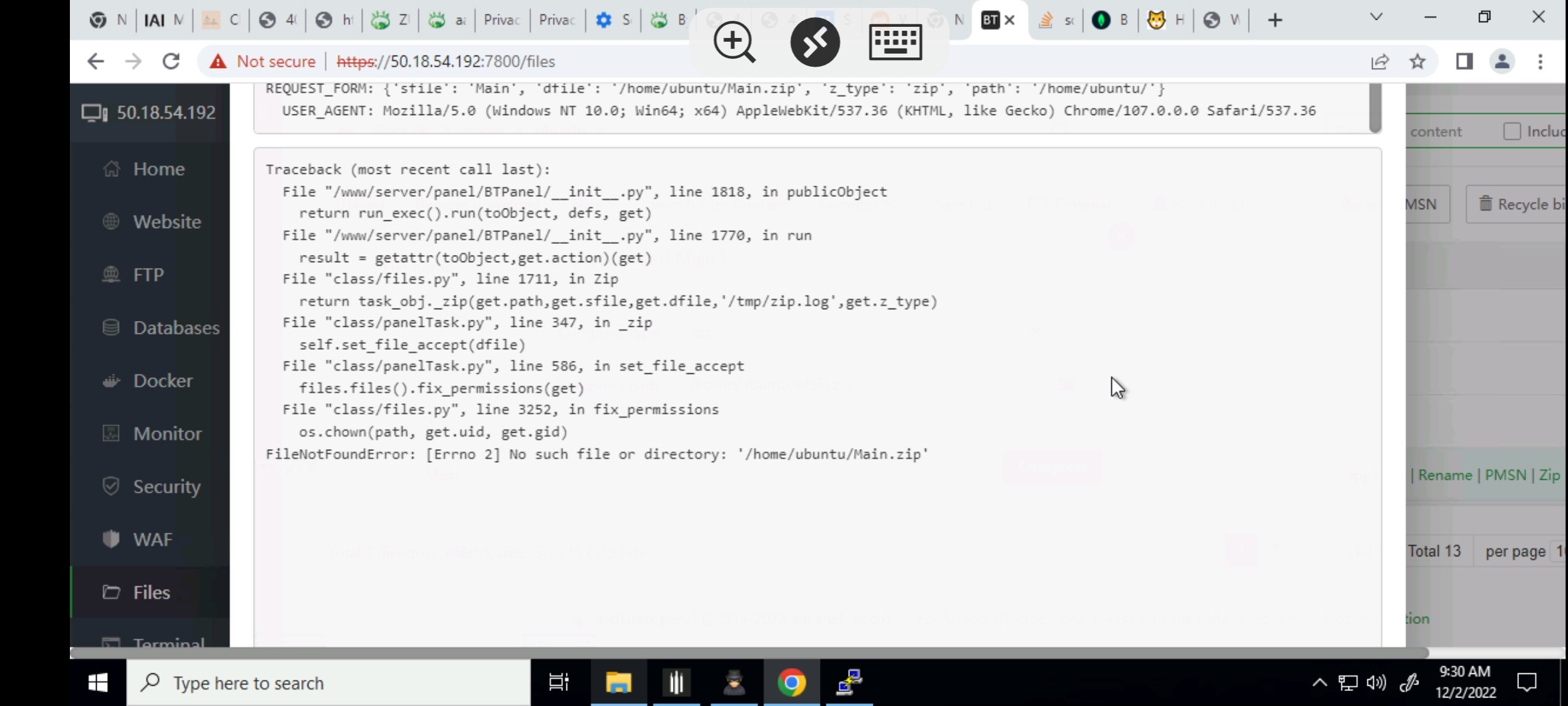The width and height of the screenshot is (1568, 706).
Task: Click the remote session zoom magnifier icon
Action: 734,42
